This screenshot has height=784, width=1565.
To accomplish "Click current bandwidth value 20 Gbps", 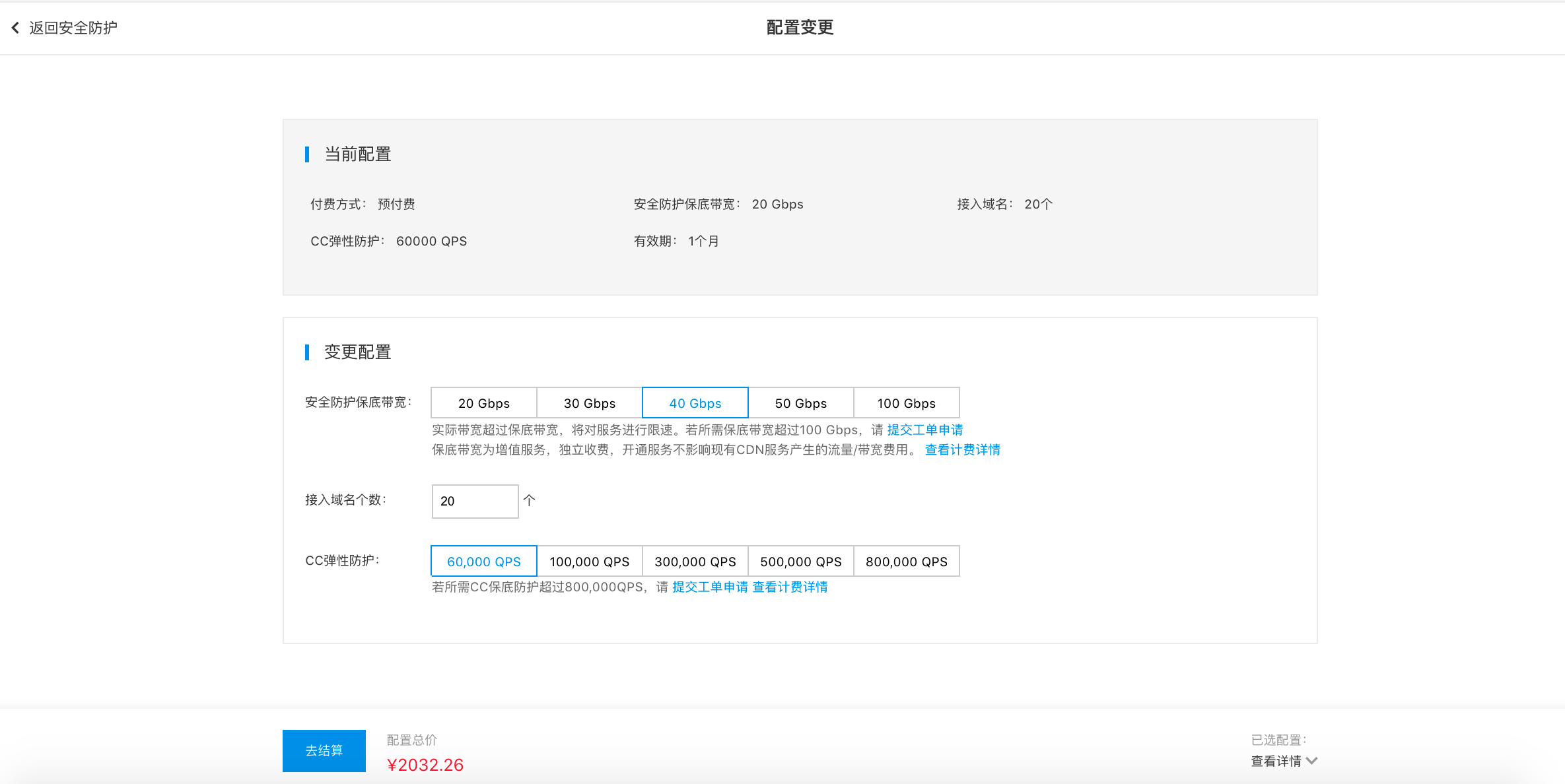I will (x=777, y=205).
